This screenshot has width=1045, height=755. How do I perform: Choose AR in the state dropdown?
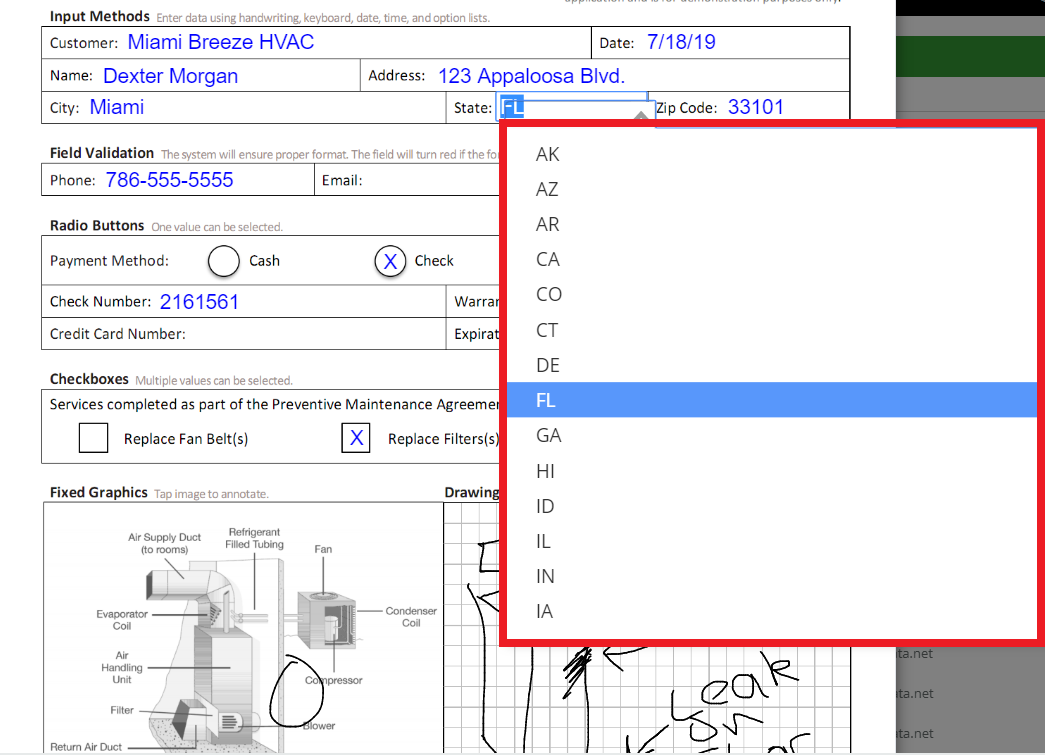point(772,225)
